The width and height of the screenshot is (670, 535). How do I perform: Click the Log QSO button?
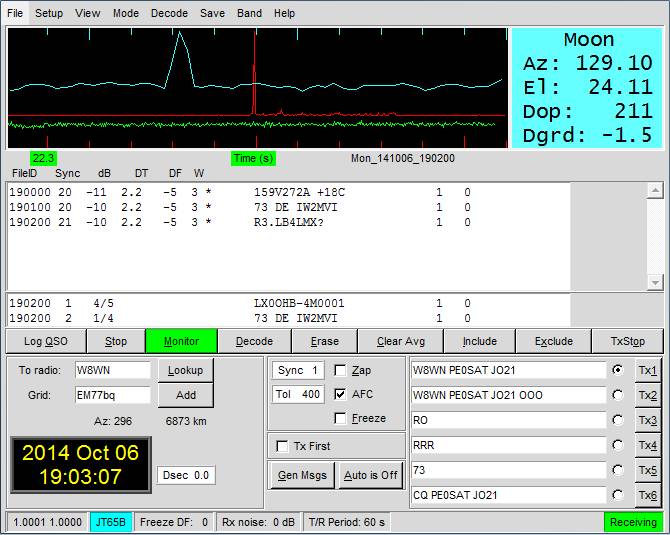(46, 341)
